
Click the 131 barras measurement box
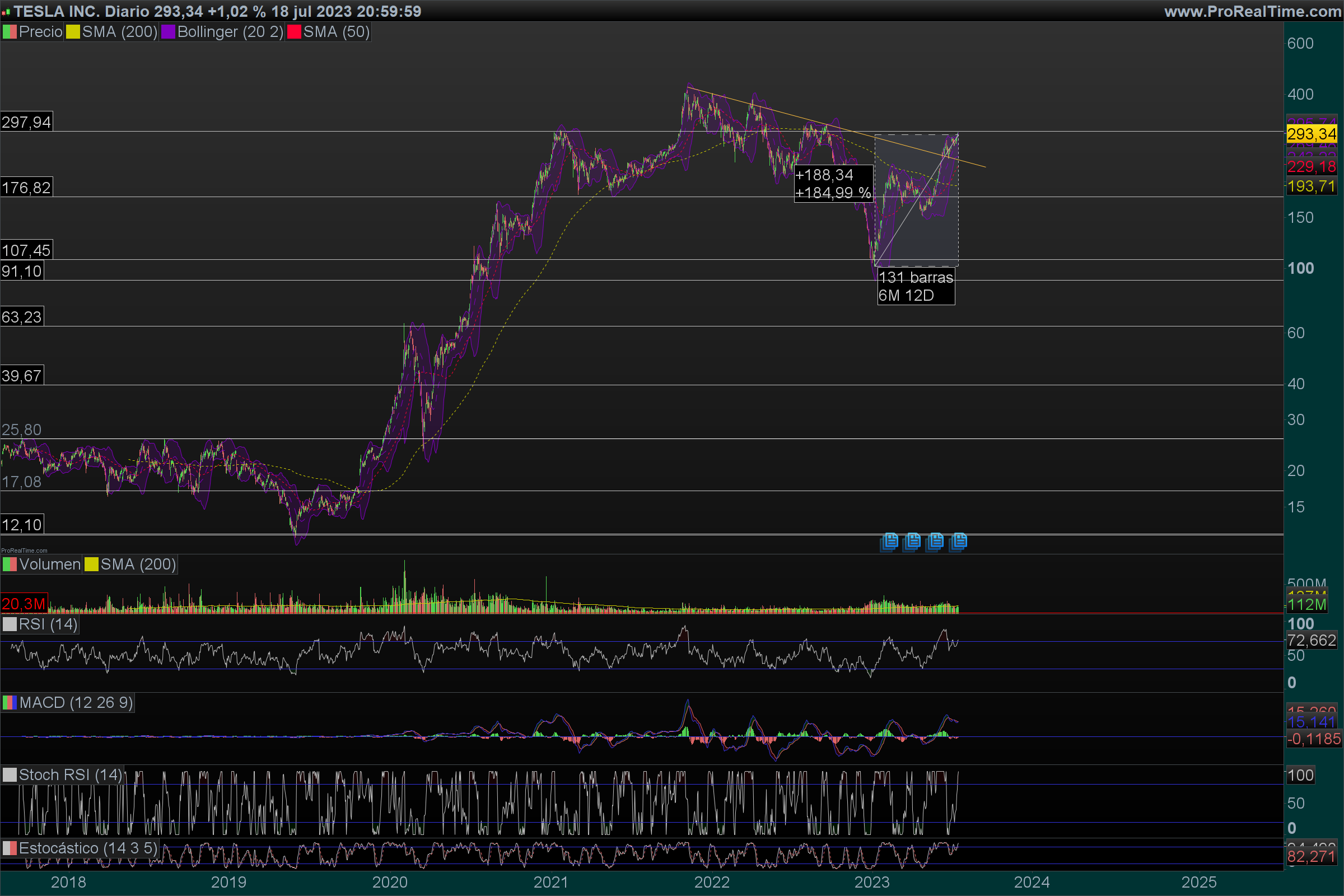916,286
